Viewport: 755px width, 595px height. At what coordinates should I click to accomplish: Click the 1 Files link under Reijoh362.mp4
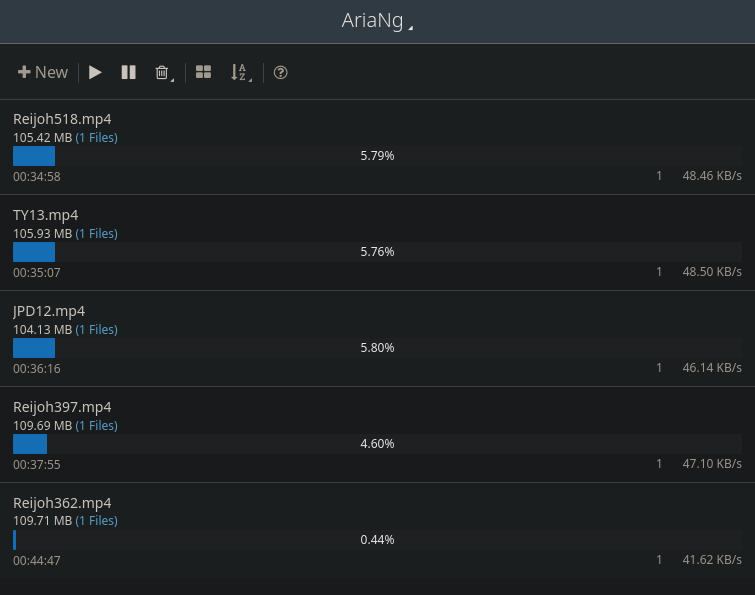(x=96, y=522)
